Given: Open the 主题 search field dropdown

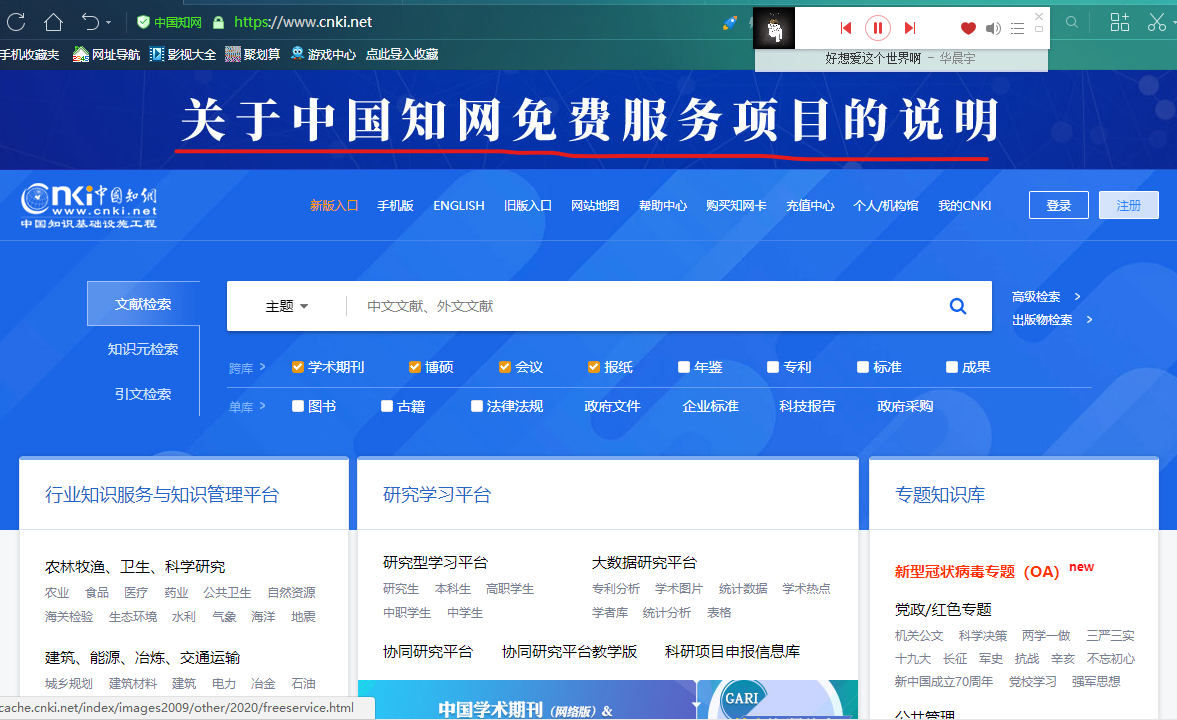Looking at the screenshot, I should (x=287, y=306).
